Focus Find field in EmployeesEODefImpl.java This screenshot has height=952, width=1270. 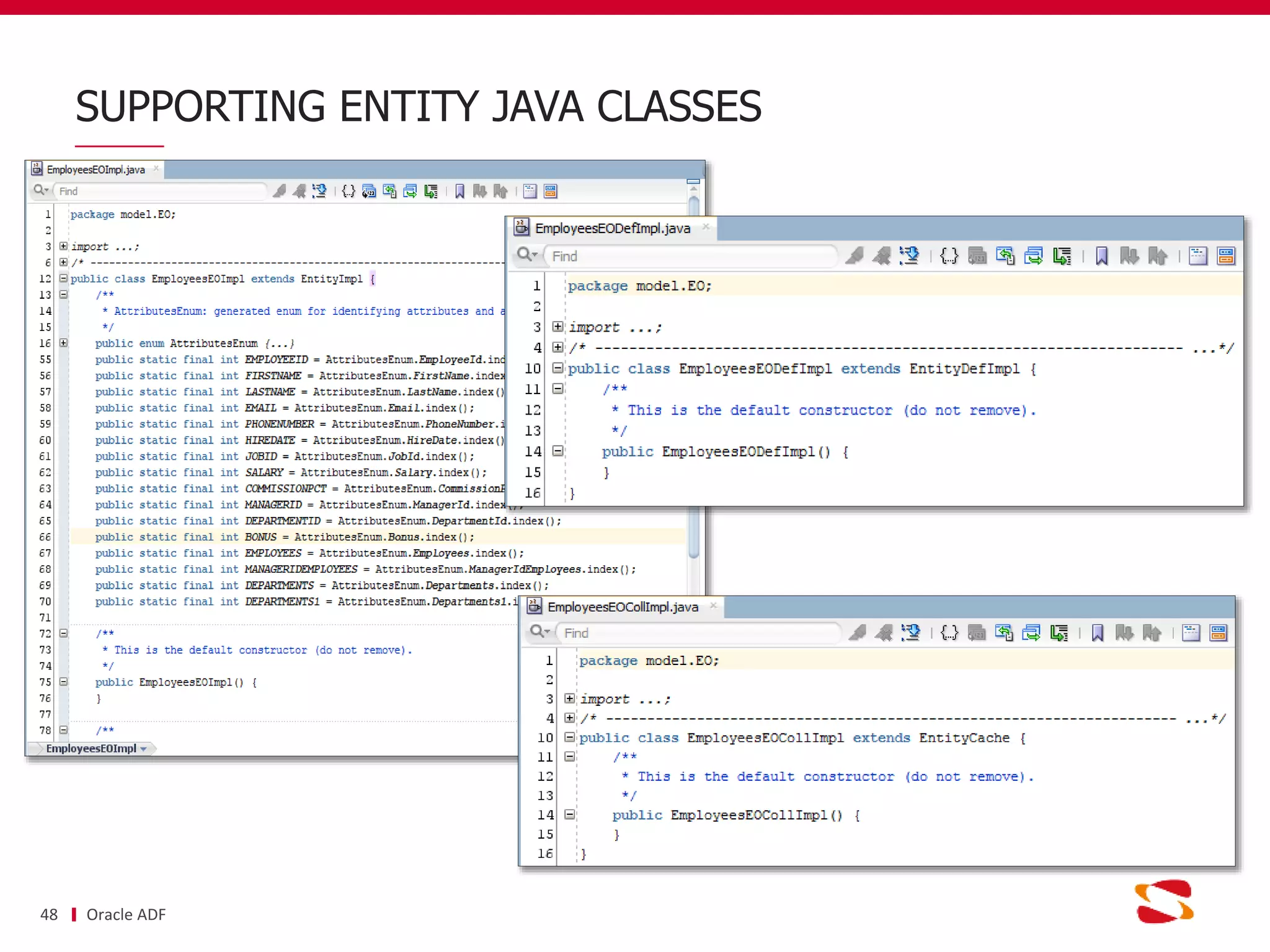pos(691,256)
